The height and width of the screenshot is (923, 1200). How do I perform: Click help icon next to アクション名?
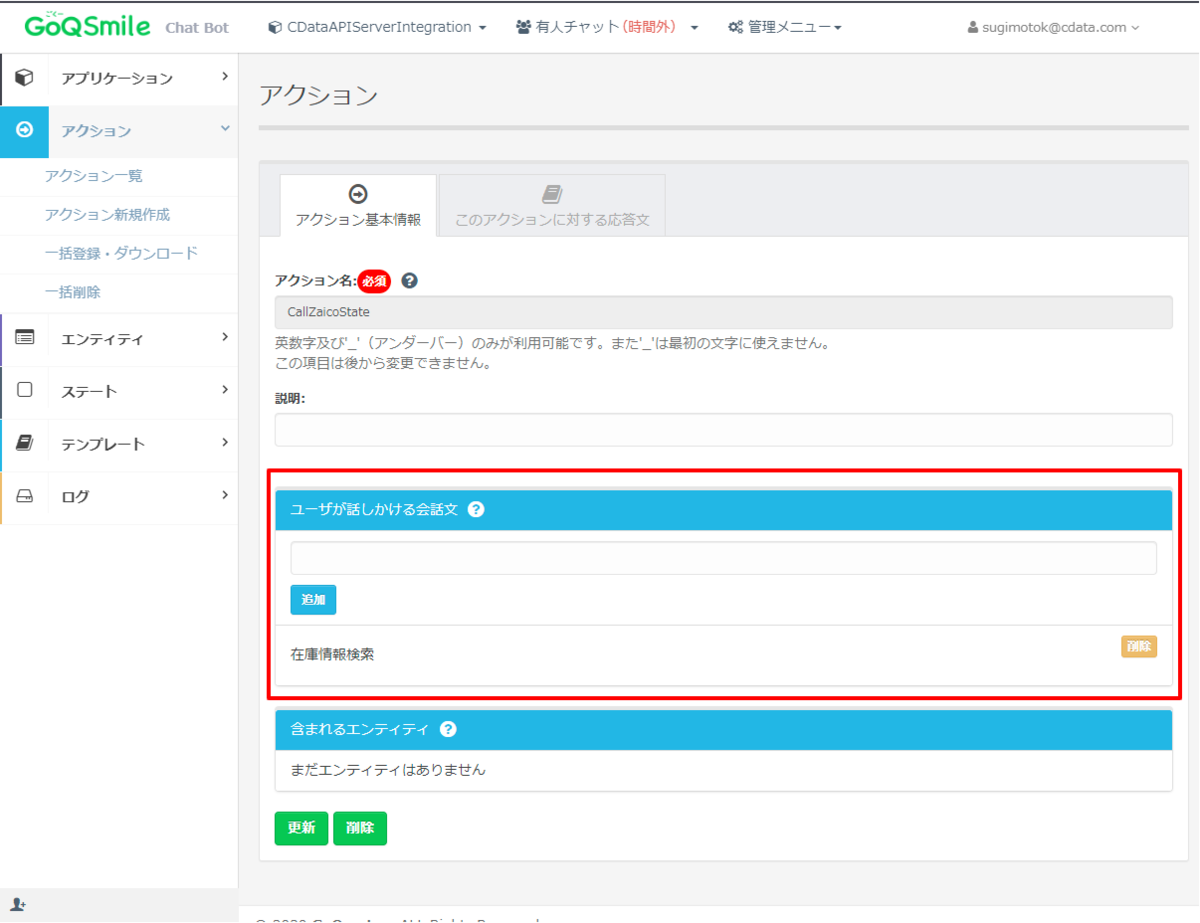coord(409,281)
